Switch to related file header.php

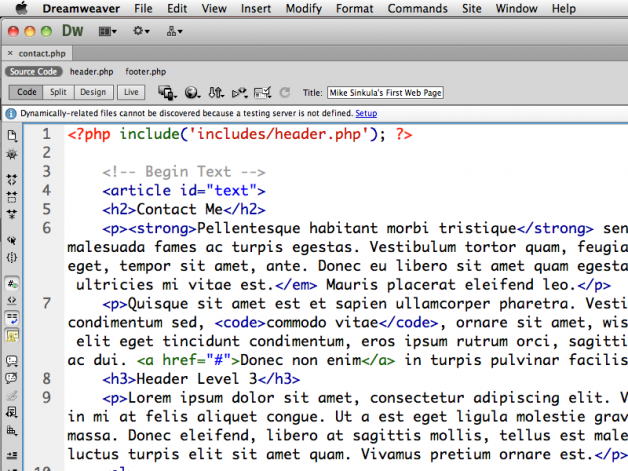[91, 72]
